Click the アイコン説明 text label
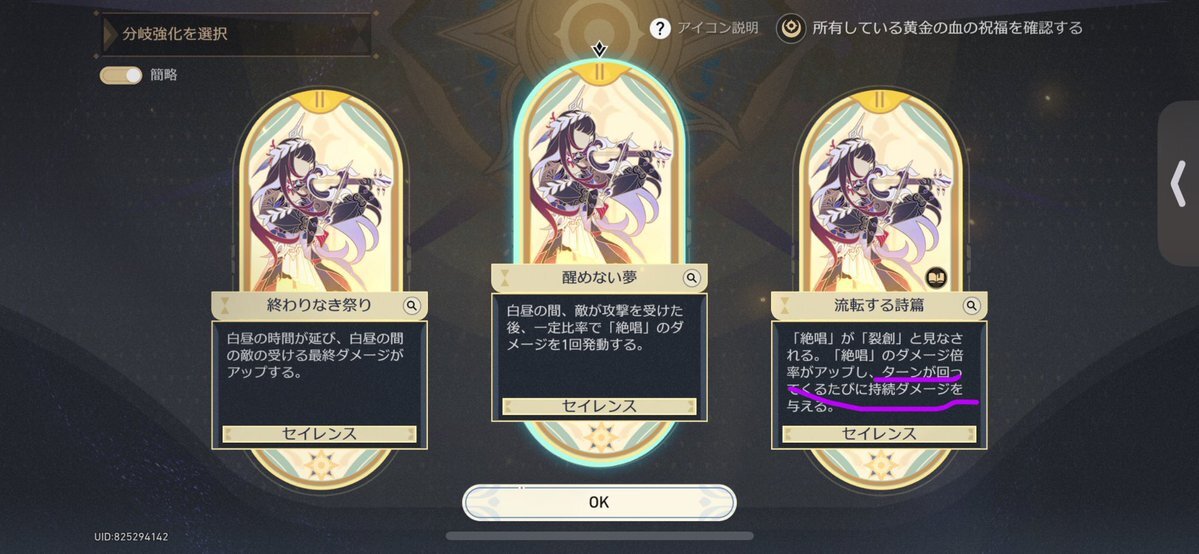Image resolution: width=1199 pixels, height=554 pixels. (x=717, y=28)
